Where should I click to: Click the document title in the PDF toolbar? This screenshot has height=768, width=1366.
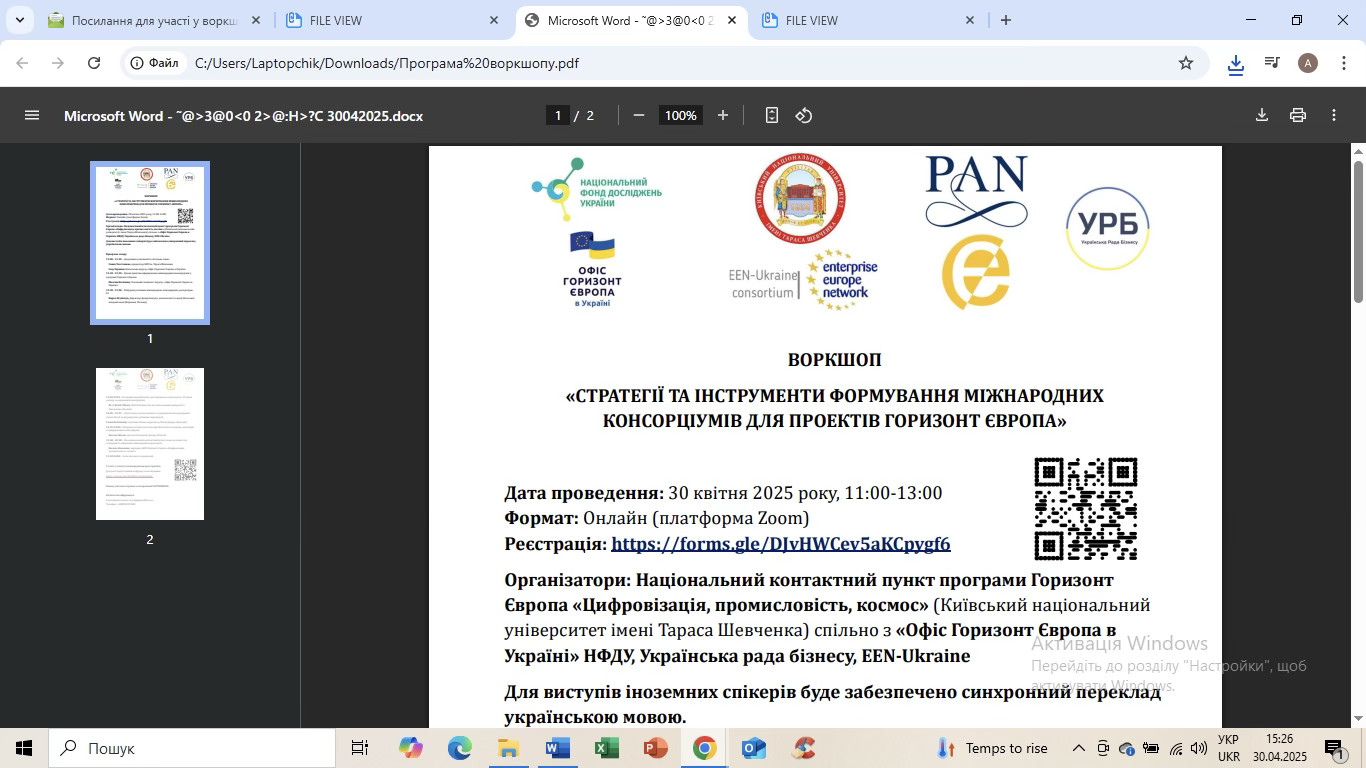pyautogui.click(x=243, y=115)
